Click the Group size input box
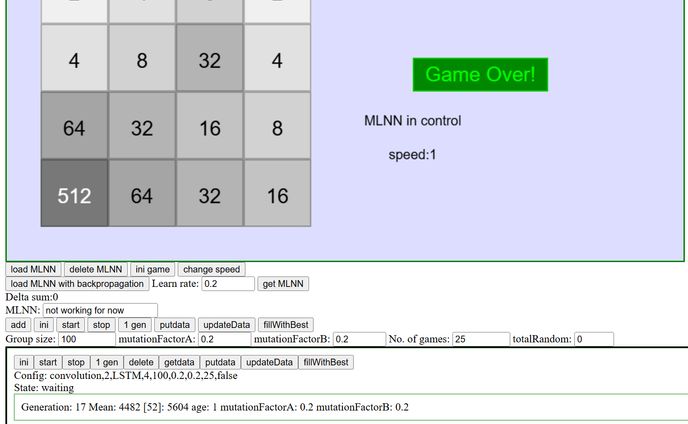The width and height of the screenshot is (688, 424). click(87, 340)
